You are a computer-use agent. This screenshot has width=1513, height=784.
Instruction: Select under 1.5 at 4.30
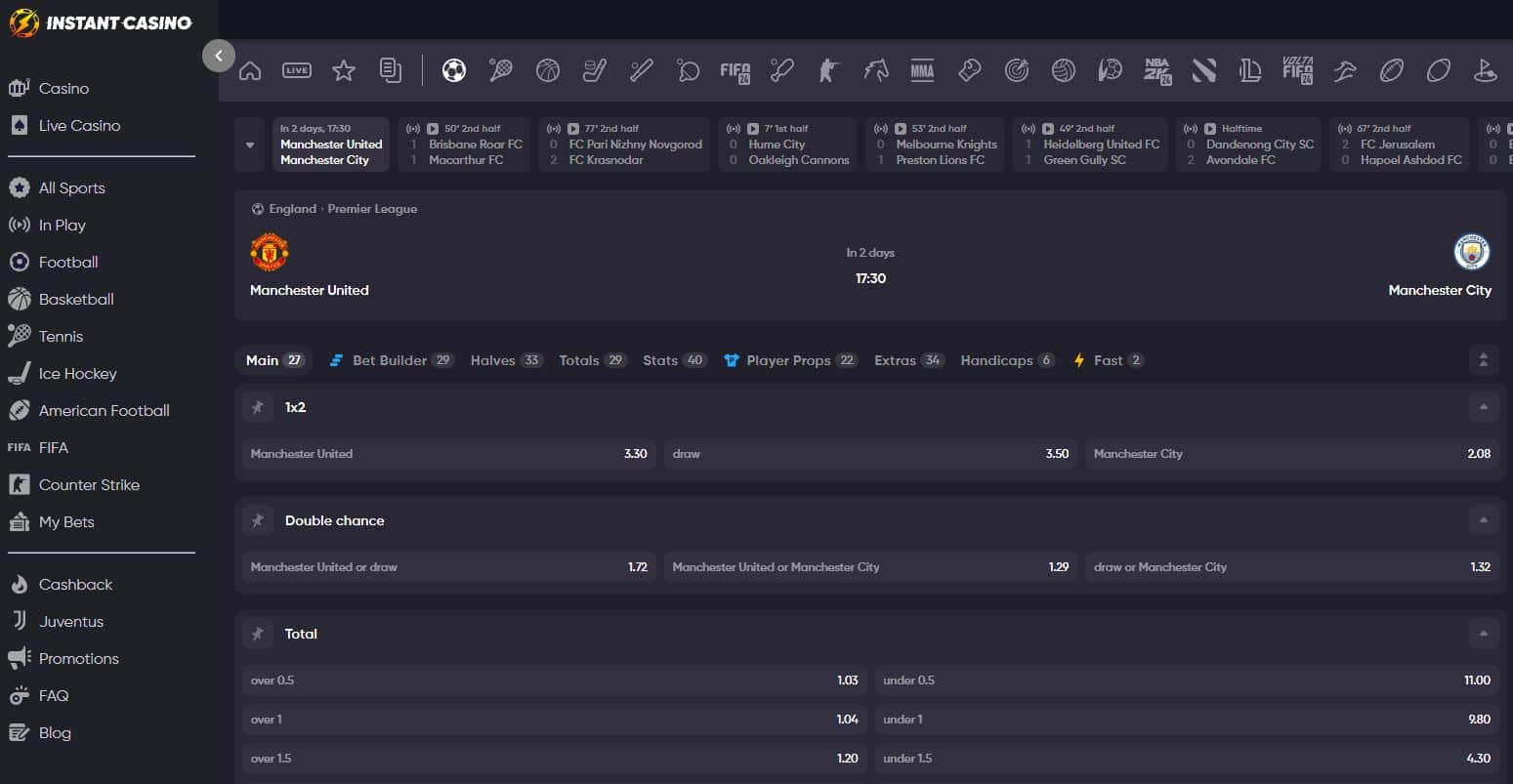coord(1187,759)
